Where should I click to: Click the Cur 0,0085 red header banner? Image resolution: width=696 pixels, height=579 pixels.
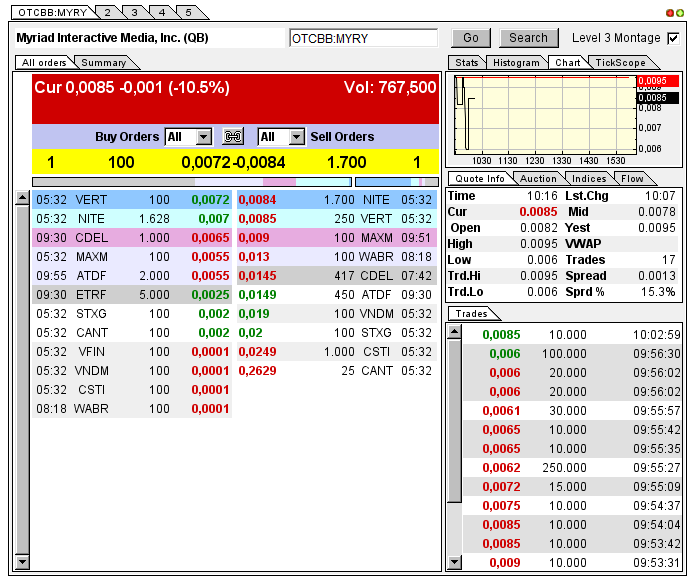(x=235, y=99)
